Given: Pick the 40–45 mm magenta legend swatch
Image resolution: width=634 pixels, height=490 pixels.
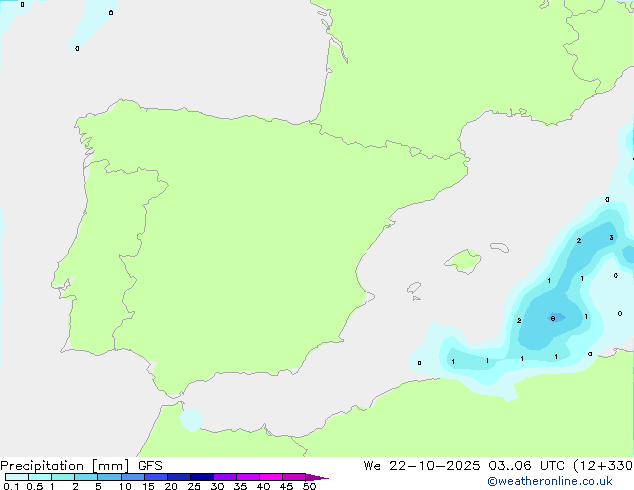Looking at the screenshot, I should point(271,477).
